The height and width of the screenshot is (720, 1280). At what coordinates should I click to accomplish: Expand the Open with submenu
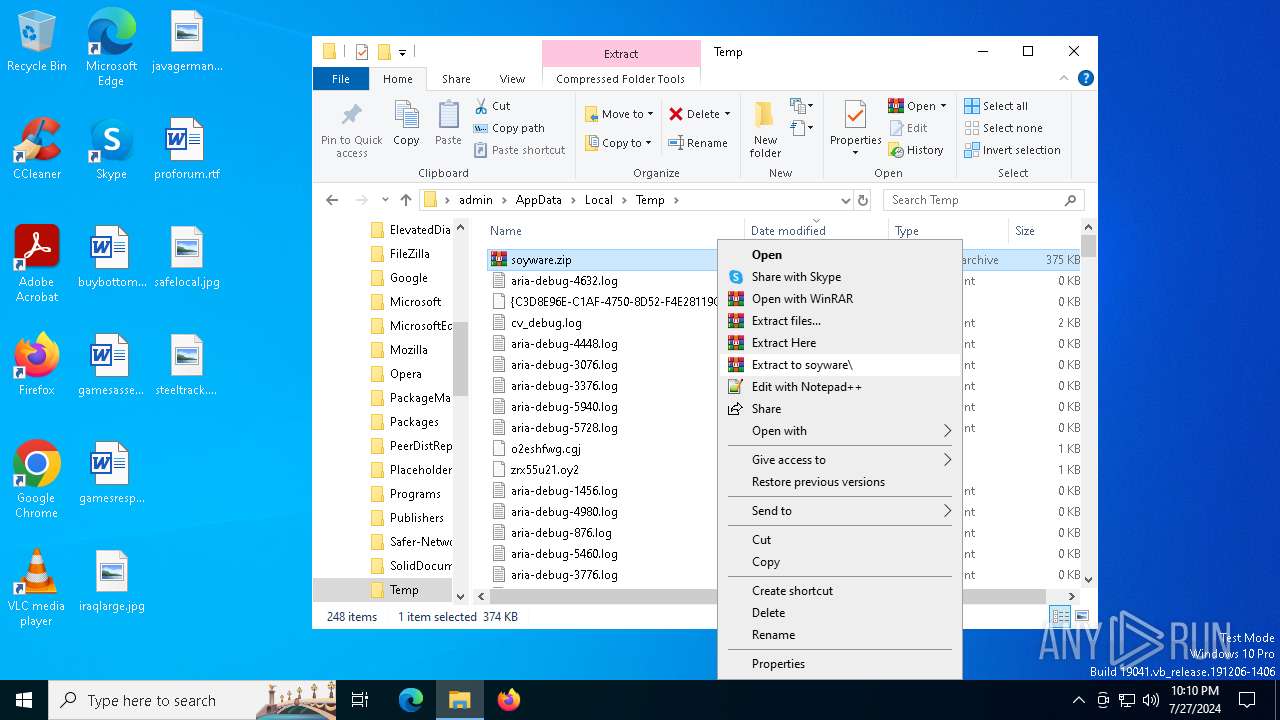[x=840, y=431]
